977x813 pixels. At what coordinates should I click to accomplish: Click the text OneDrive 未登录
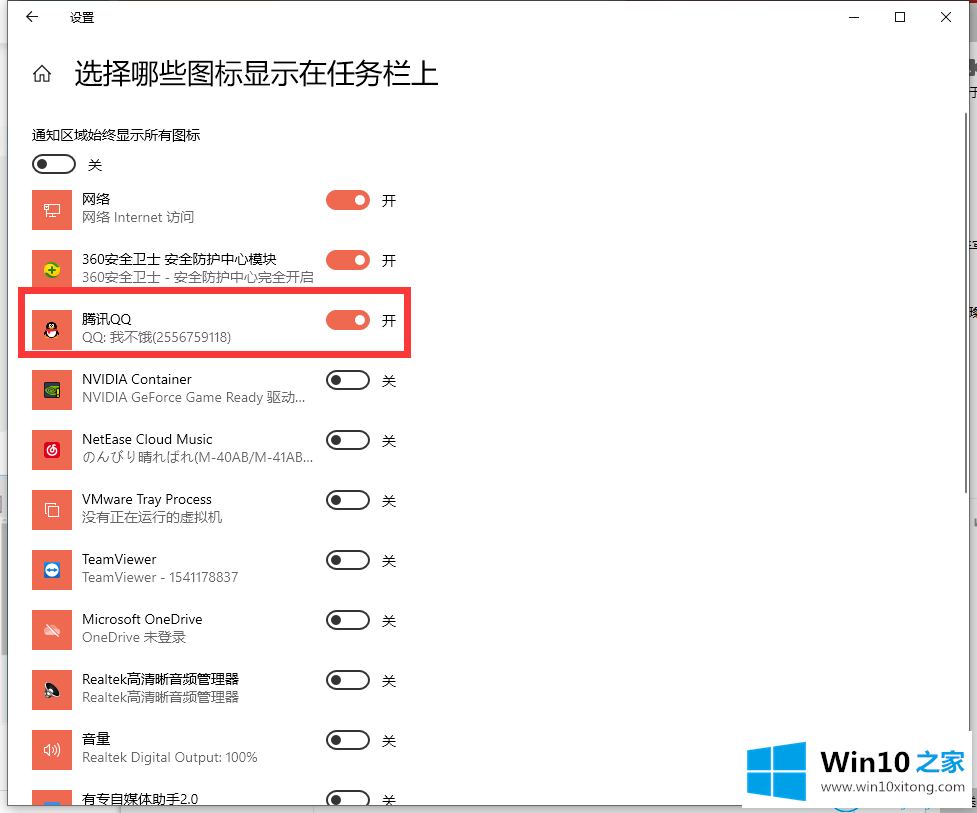[x=134, y=637]
